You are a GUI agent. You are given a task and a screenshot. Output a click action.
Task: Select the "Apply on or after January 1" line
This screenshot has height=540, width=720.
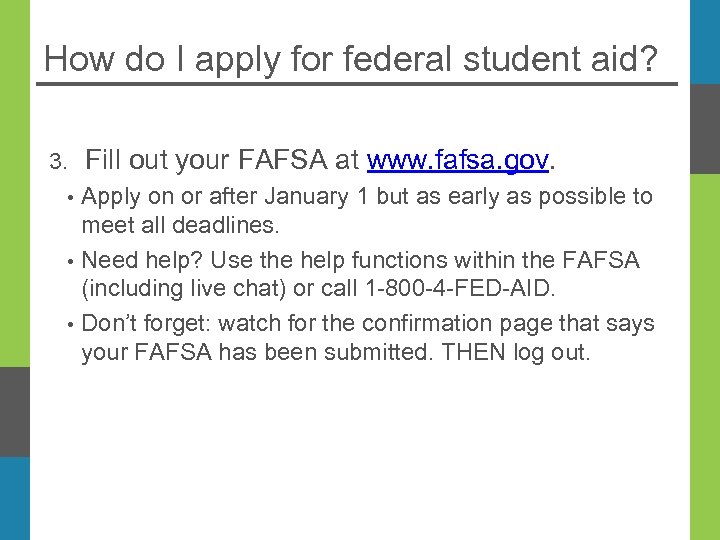pos(366,197)
